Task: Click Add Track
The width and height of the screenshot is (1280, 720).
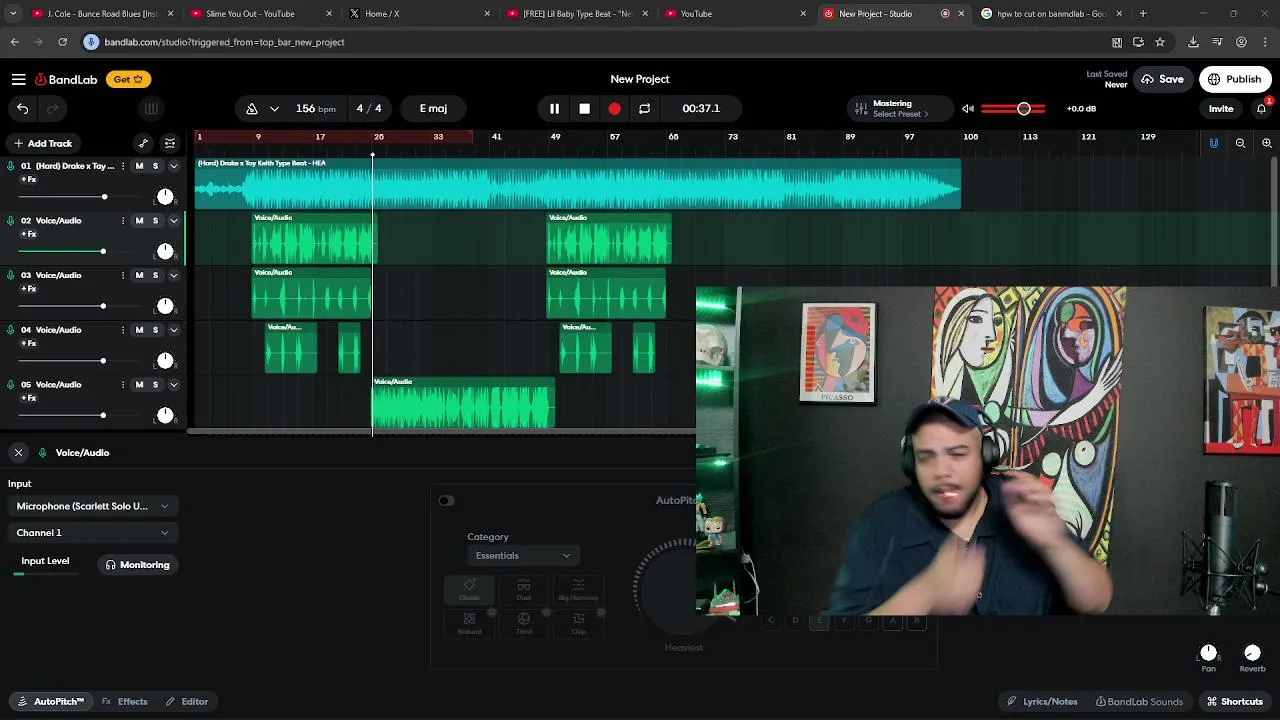Action: (43, 143)
